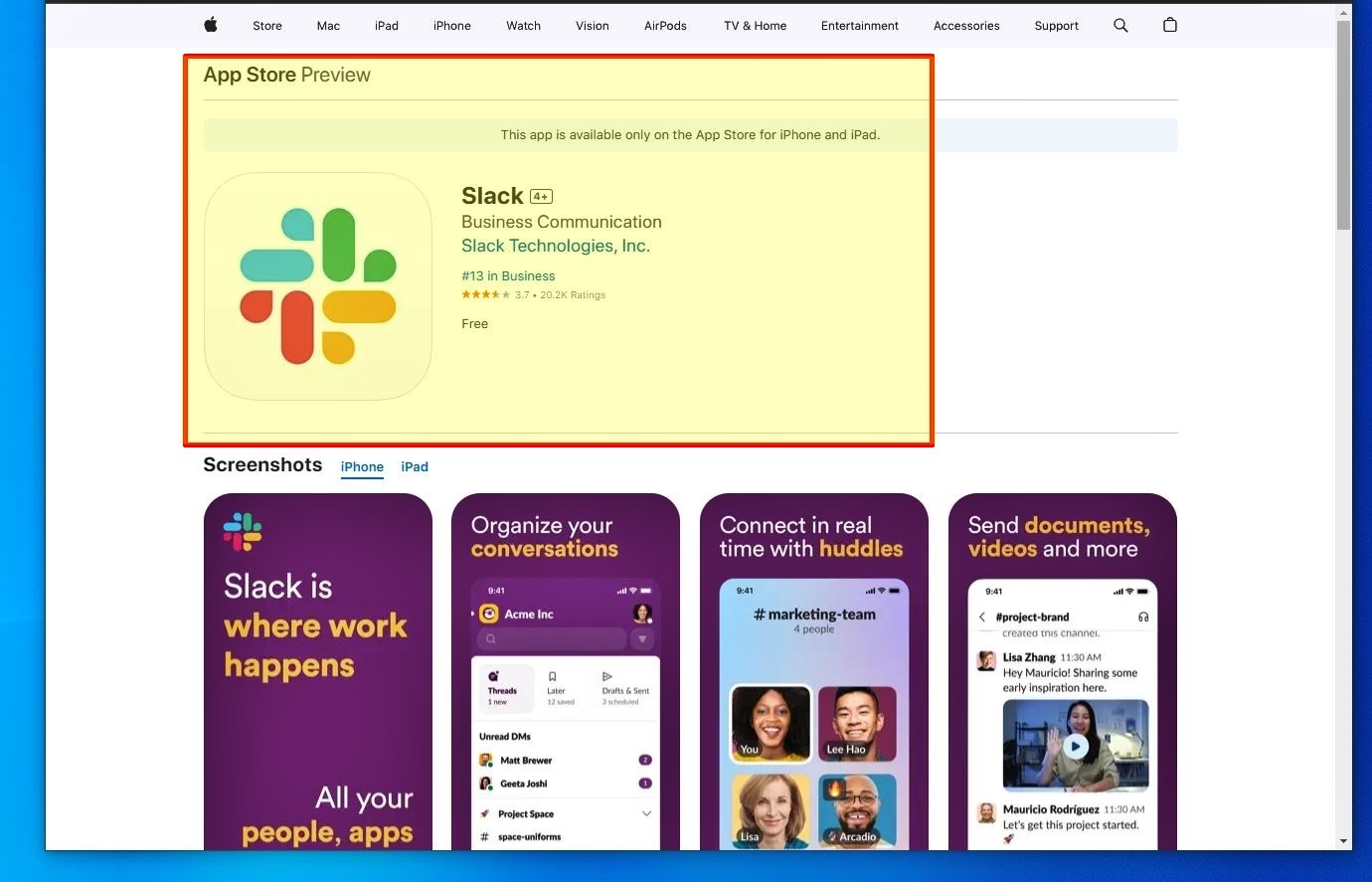Click the 4+ age rating badge
The height and width of the screenshot is (882, 1372).
[x=541, y=197]
